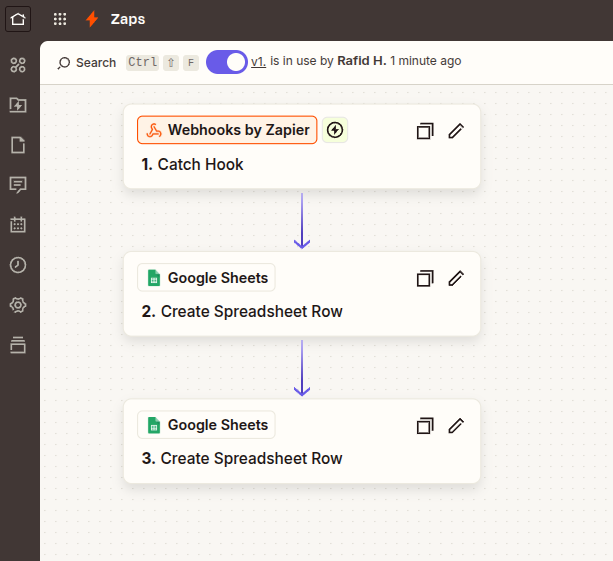Screen dimensions: 613x561
Task: Open the versions stack sidebar icon
Action: (x=18, y=345)
